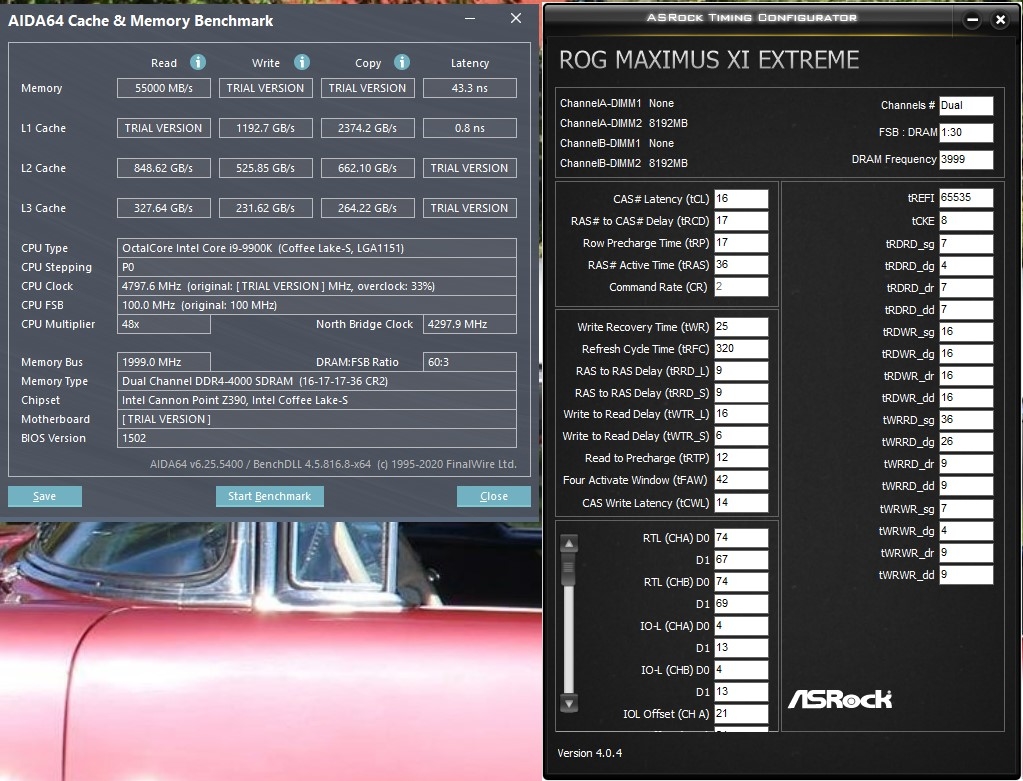Minimize the AIDA64 benchmark window

click(470, 19)
